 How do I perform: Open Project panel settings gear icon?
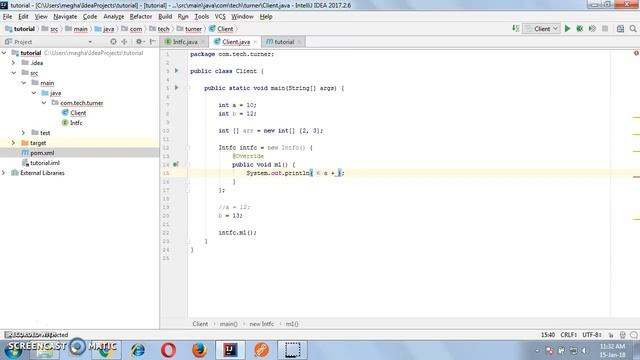coord(139,42)
